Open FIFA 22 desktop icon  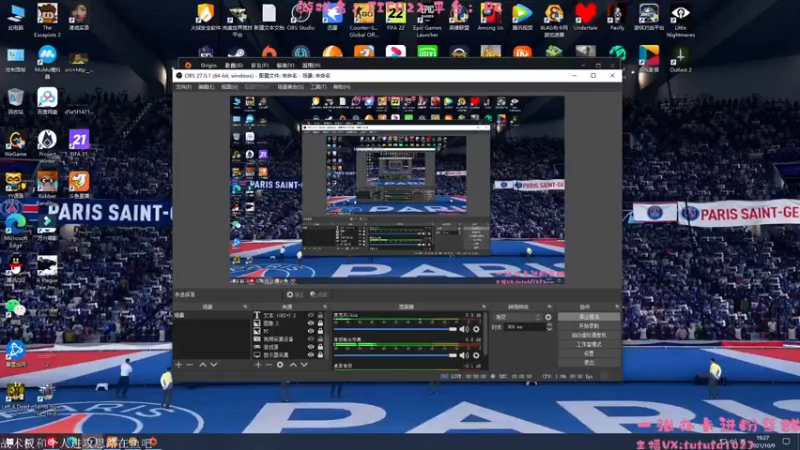pyautogui.click(x=395, y=17)
